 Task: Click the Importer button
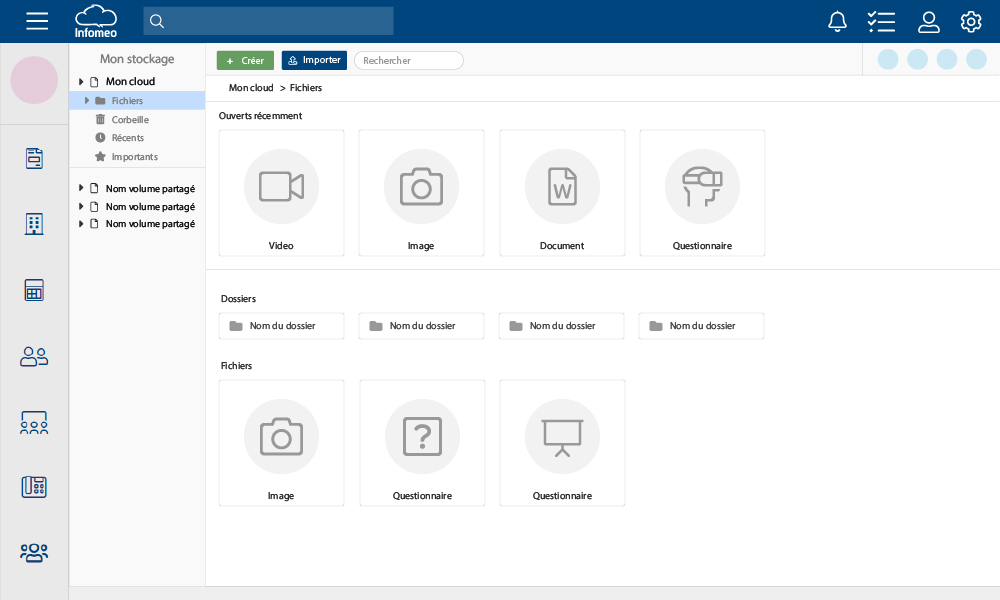pos(313,60)
